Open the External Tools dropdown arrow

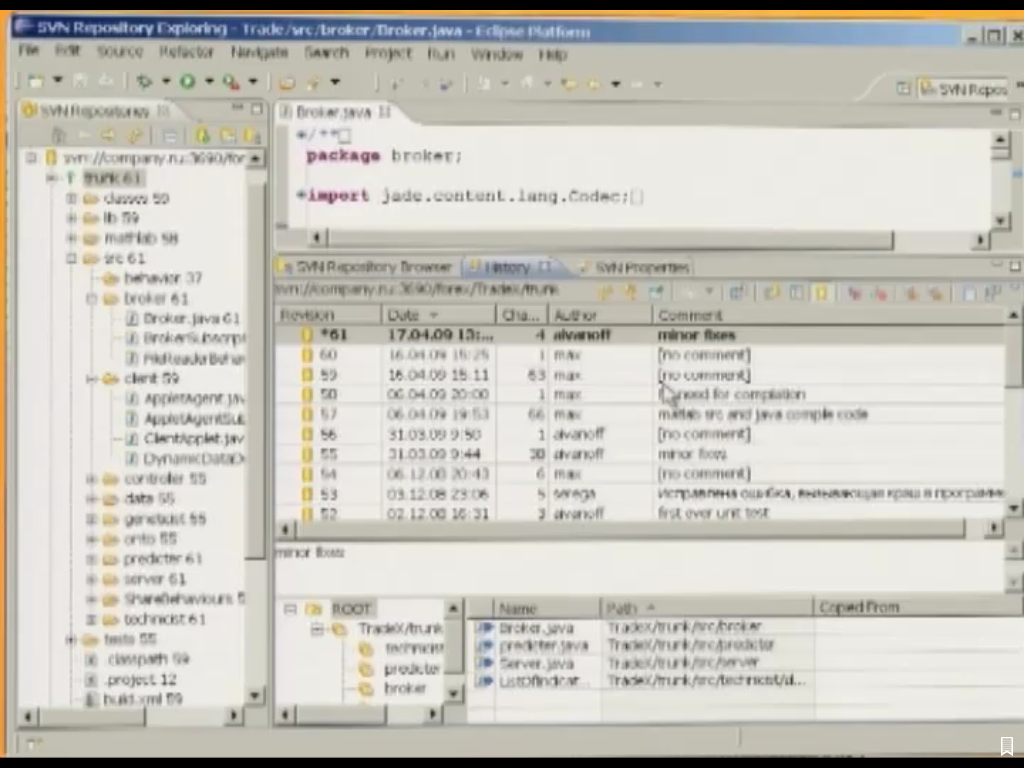(253, 82)
